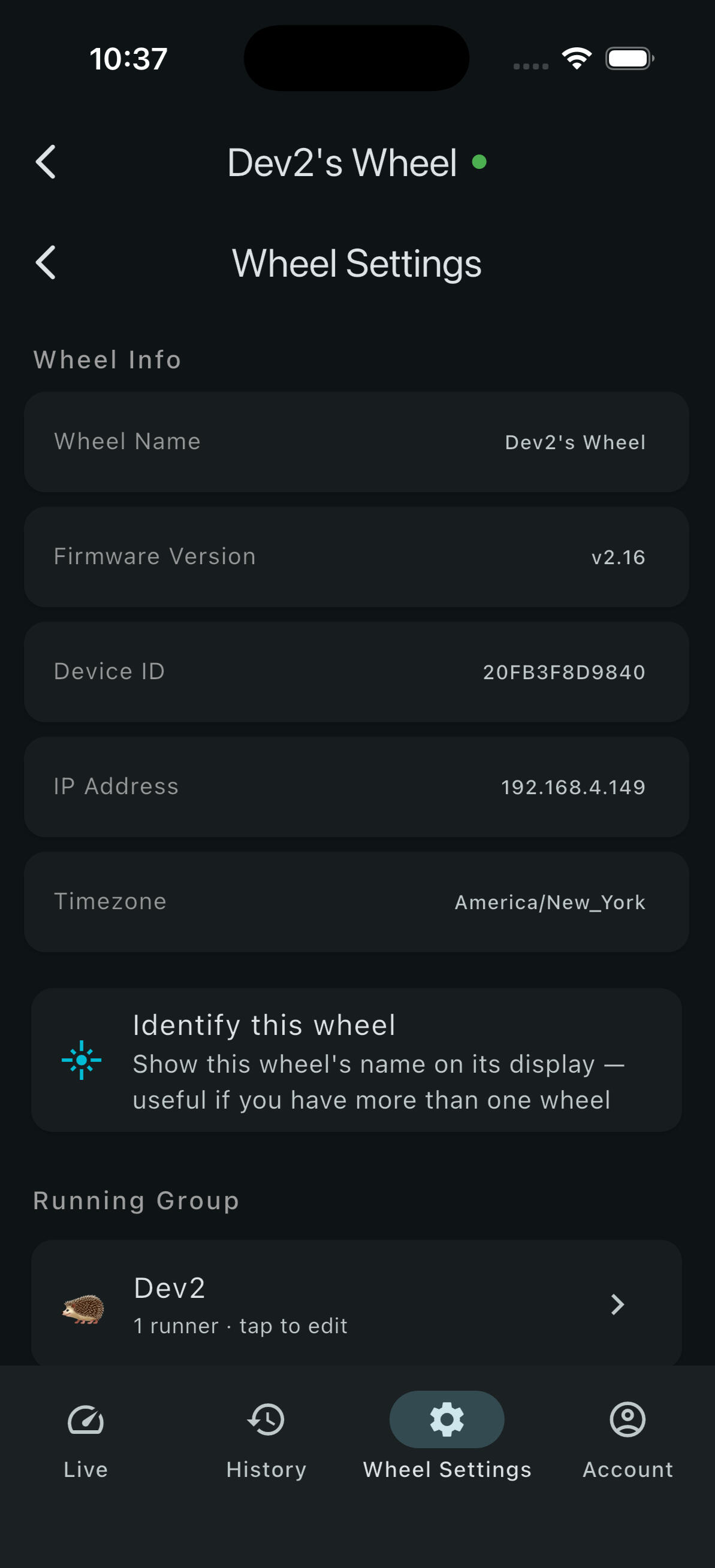Tap the Live speedometer icon
Viewport: 715px width, 1568px height.
[85, 1419]
